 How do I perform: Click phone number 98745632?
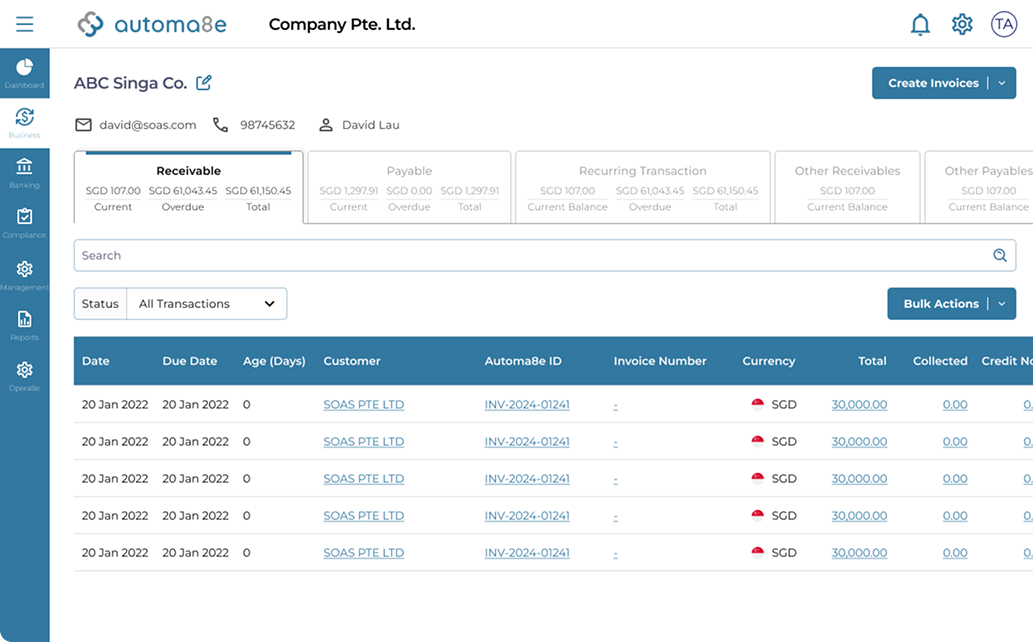(x=267, y=125)
